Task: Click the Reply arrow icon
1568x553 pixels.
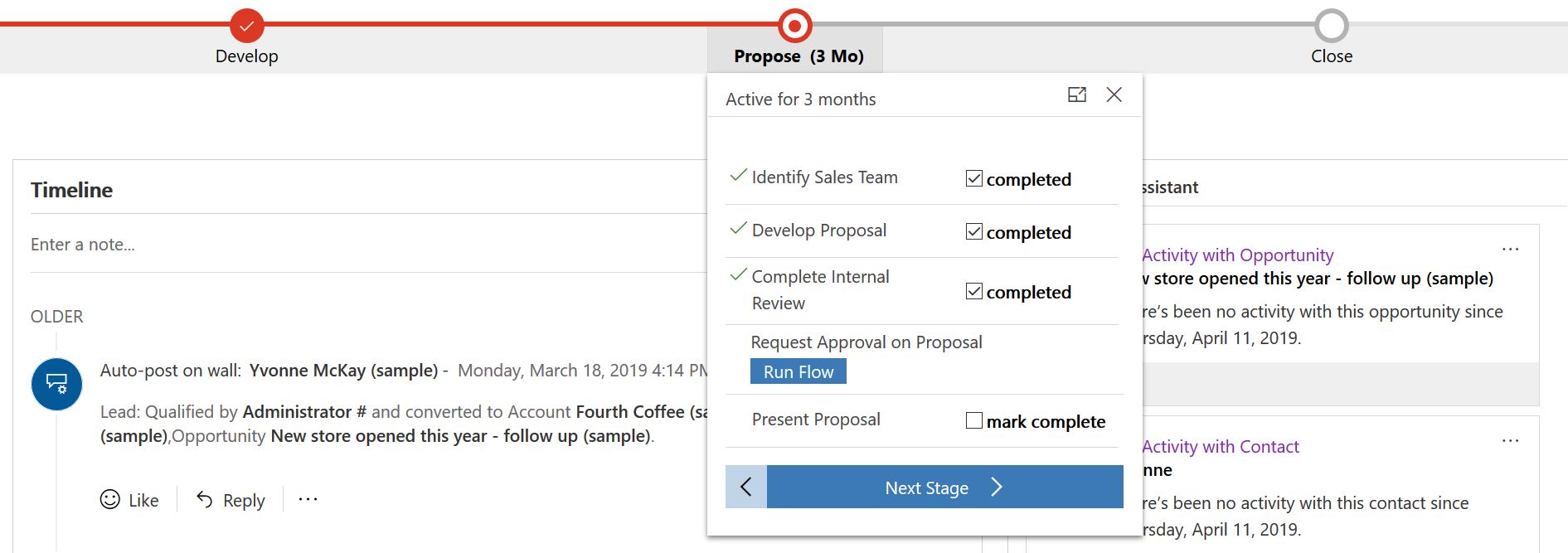Action: click(204, 499)
